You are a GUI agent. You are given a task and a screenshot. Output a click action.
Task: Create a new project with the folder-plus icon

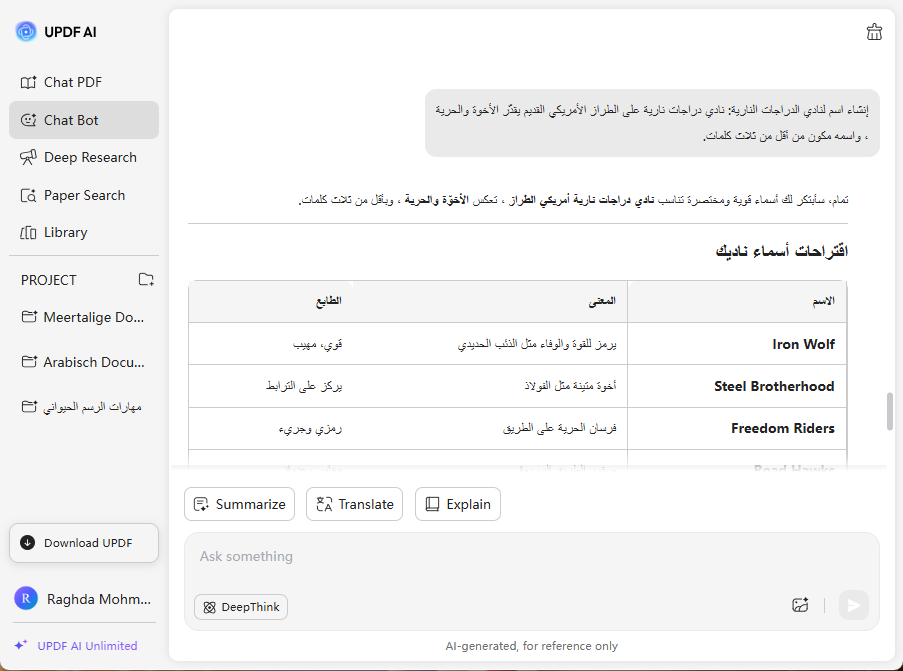(146, 280)
